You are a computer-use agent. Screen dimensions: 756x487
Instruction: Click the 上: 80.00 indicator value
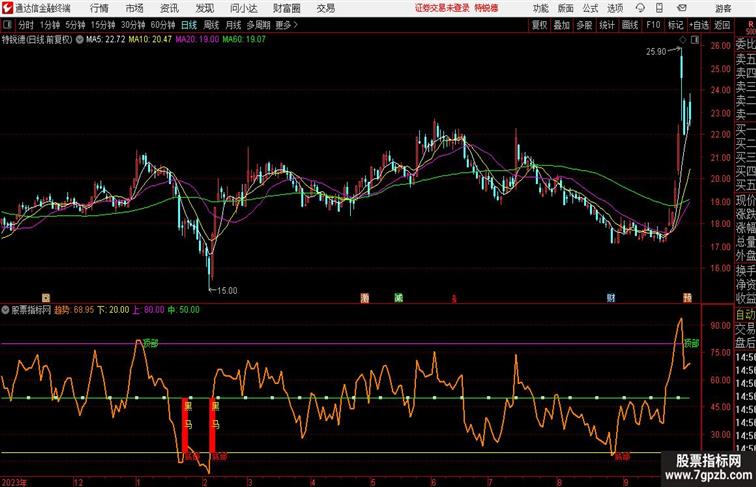[x=148, y=310]
